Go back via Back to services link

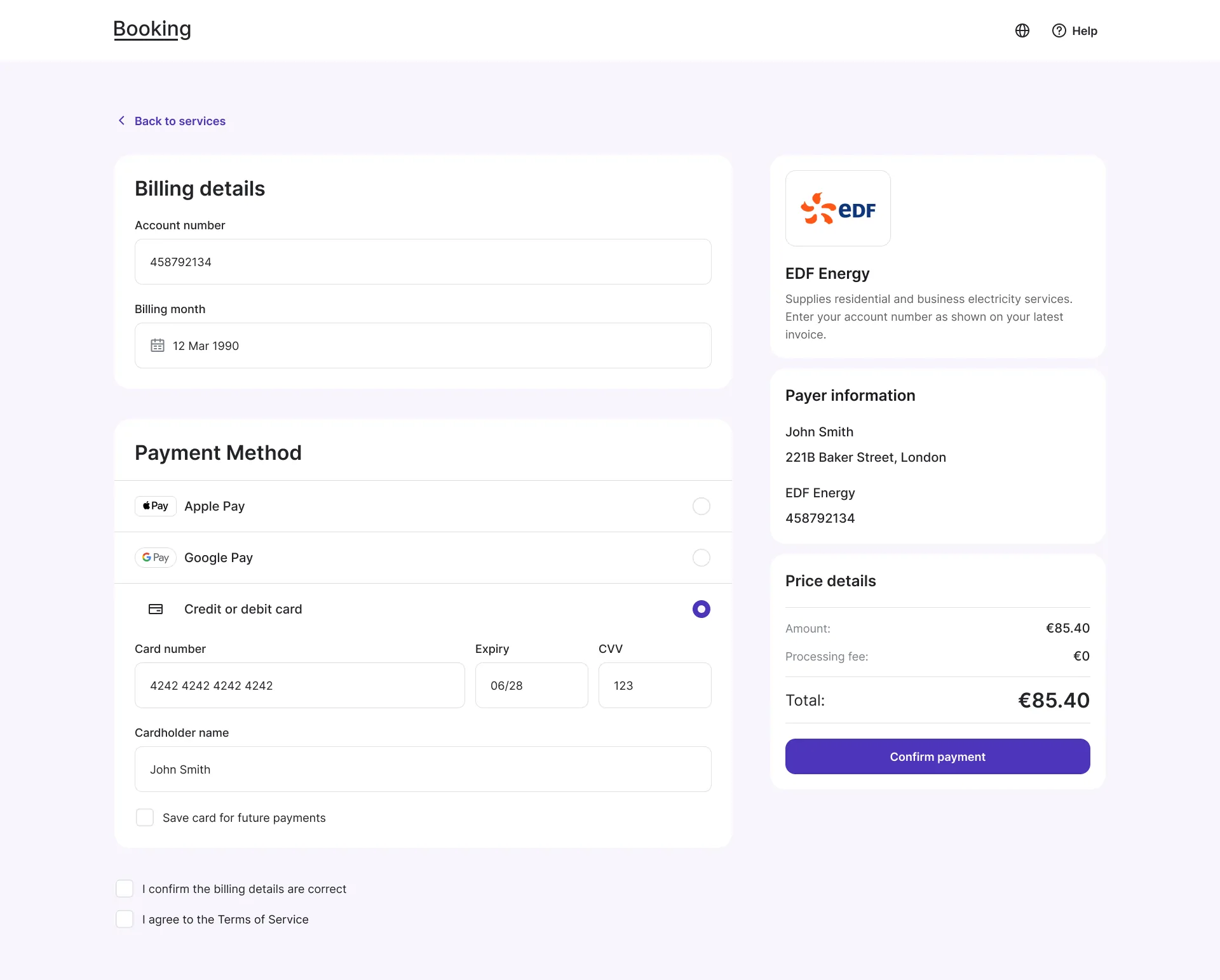(180, 121)
